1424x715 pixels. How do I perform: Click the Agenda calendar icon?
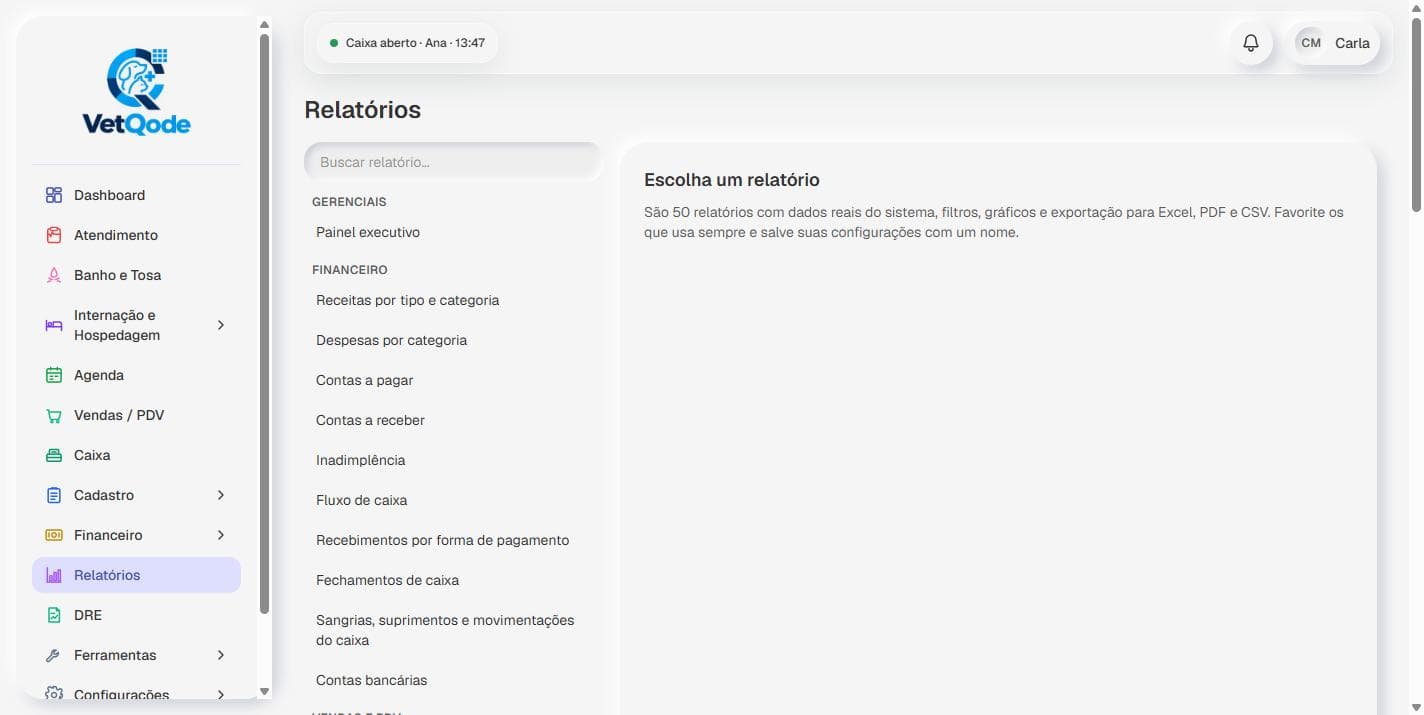coord(54,375)
